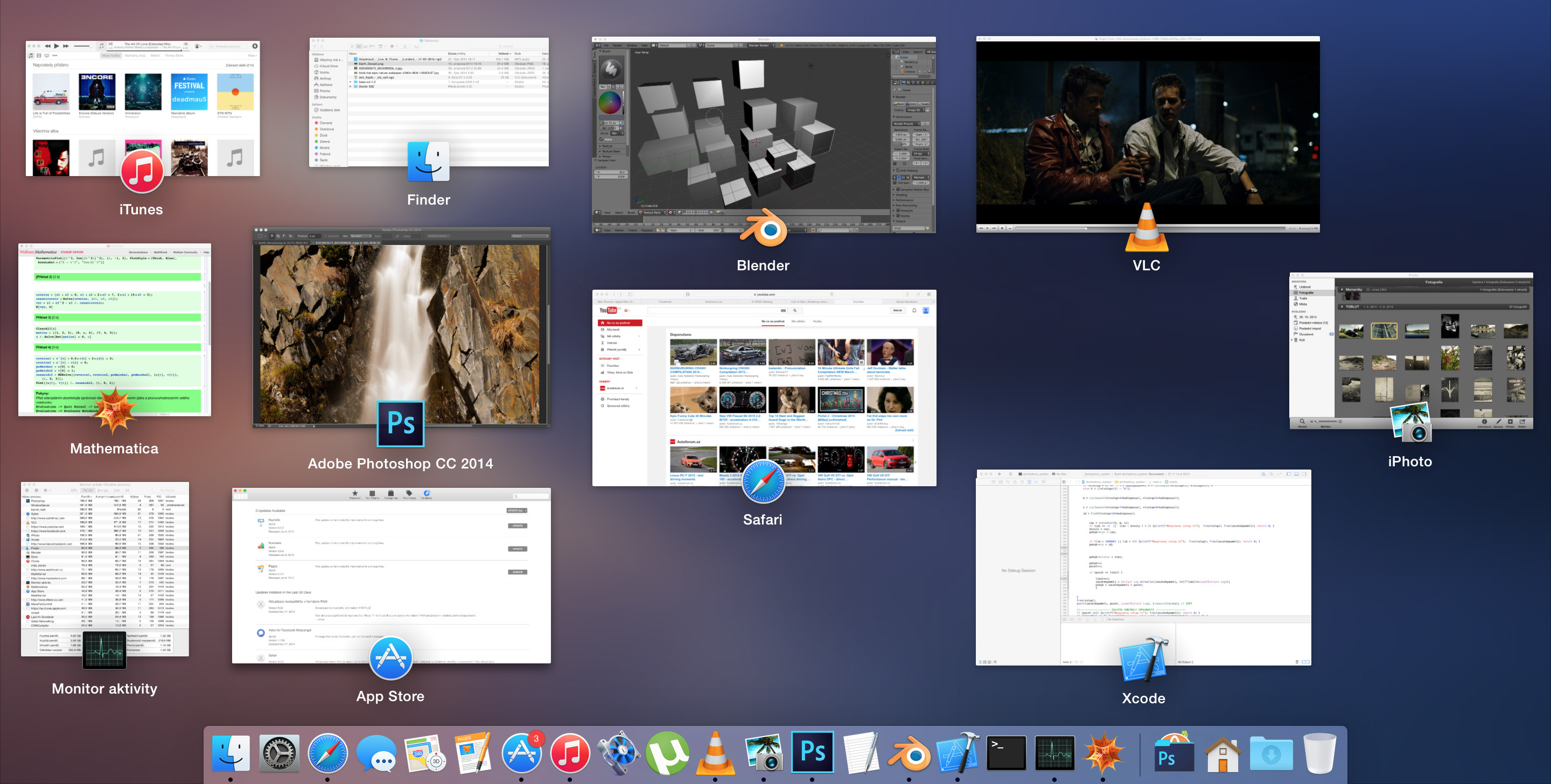Switch to Moje hudba tab in iTunes
Viewport: 1551px width, 784px height.
(x=111, y=55)
